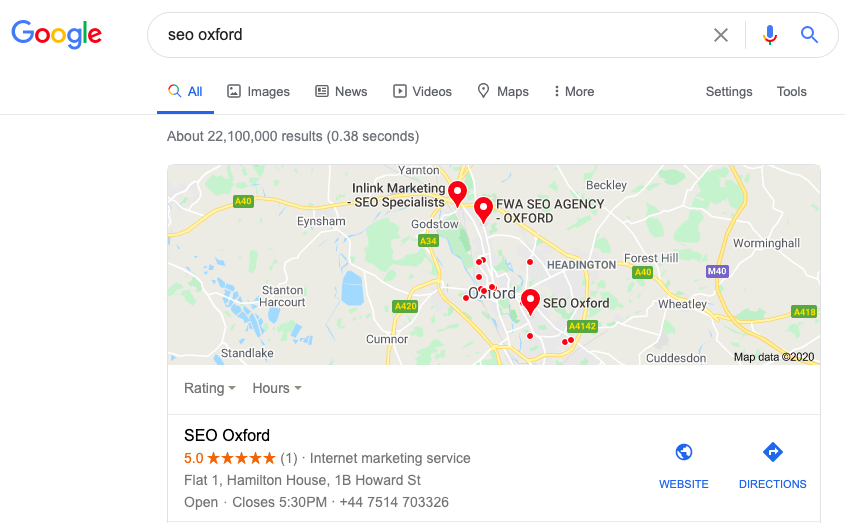This screenshot has width=845, height=523.
Task: Open search Settings
Action: point(729,91)
